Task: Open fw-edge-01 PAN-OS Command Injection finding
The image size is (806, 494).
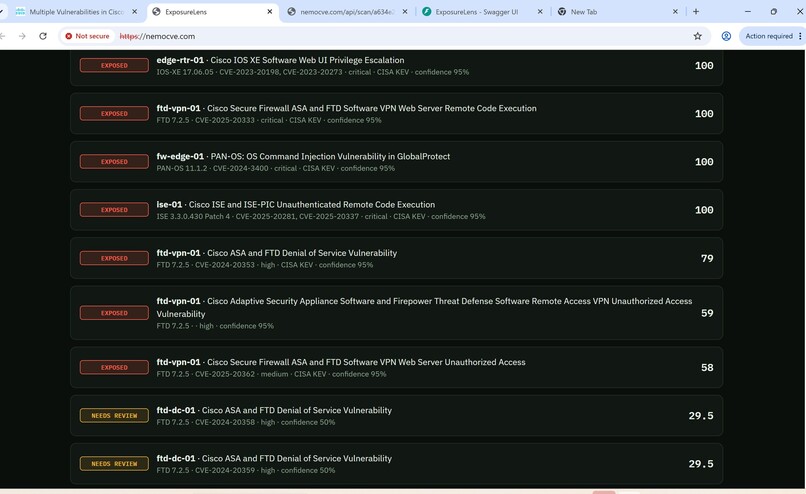Action: pos(396,161)
